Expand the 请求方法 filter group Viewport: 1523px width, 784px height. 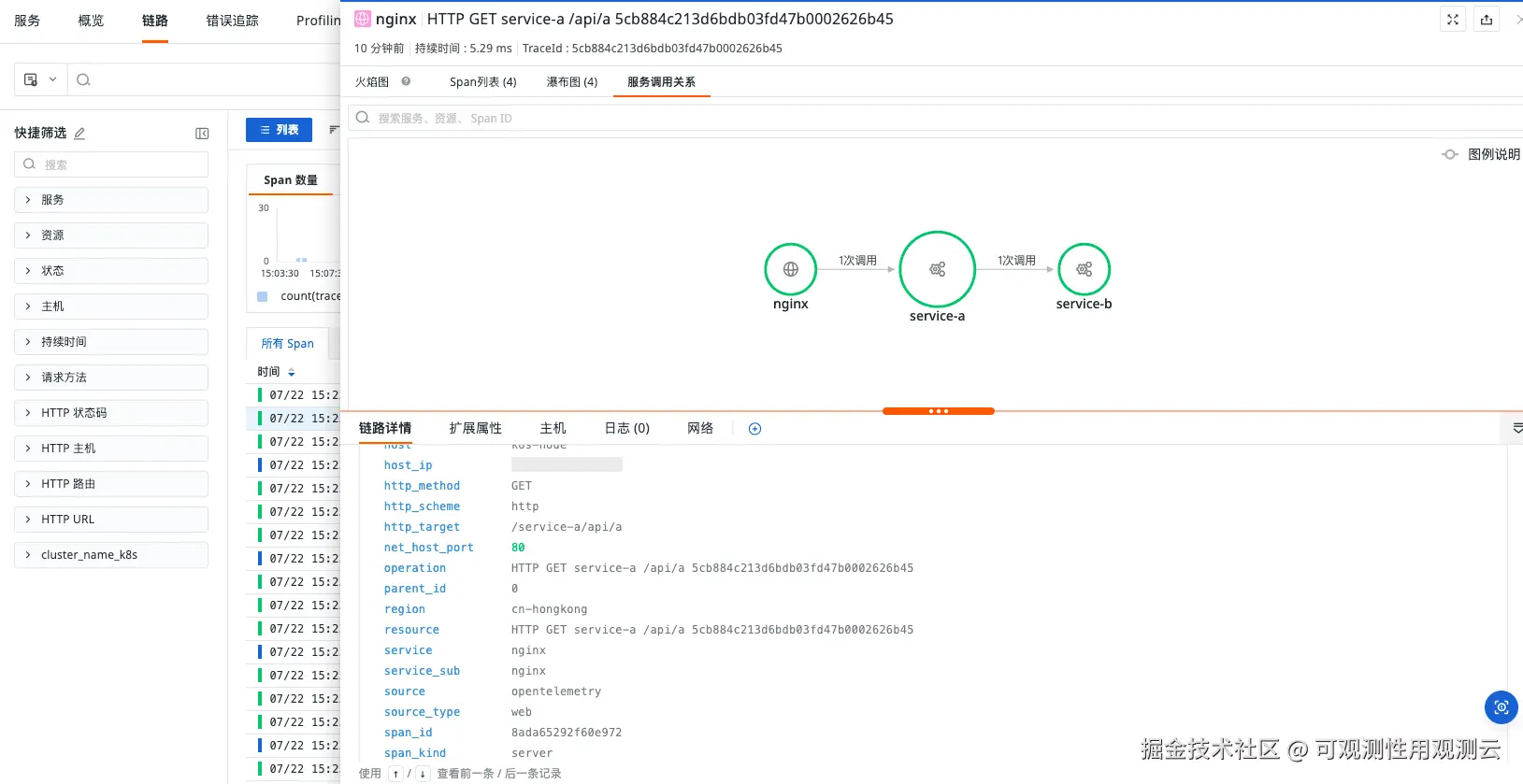[111, 378]
